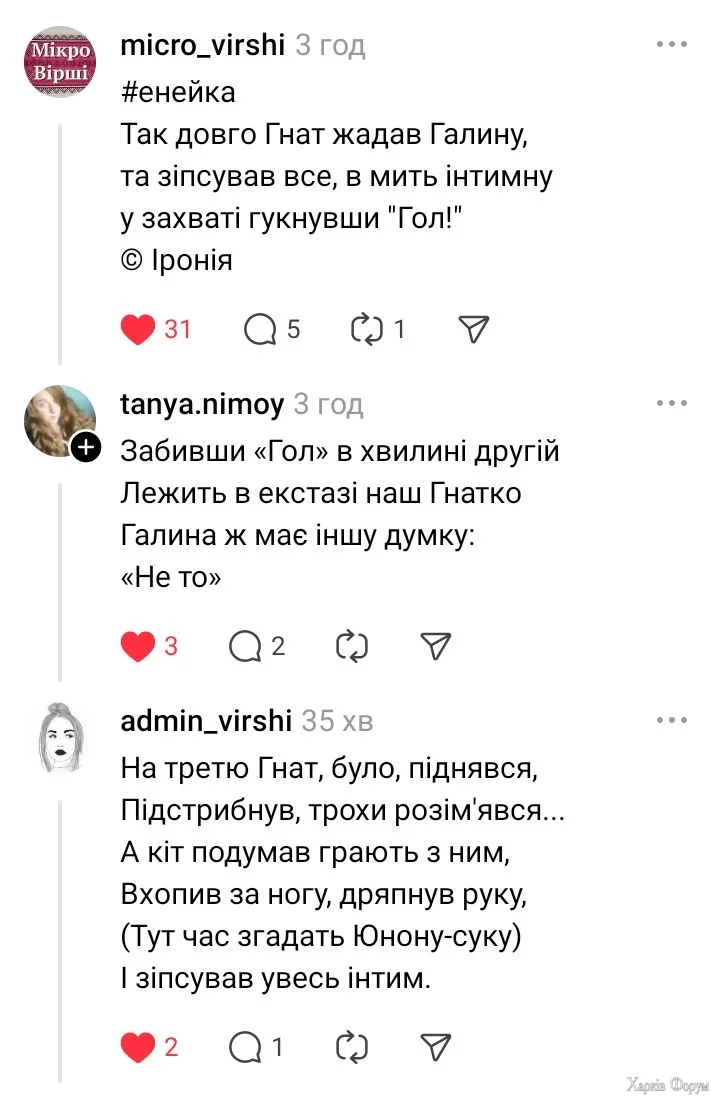The image size is (720, 1101).
Task: Repost the micro_virshi post
Action: point(367,329)
